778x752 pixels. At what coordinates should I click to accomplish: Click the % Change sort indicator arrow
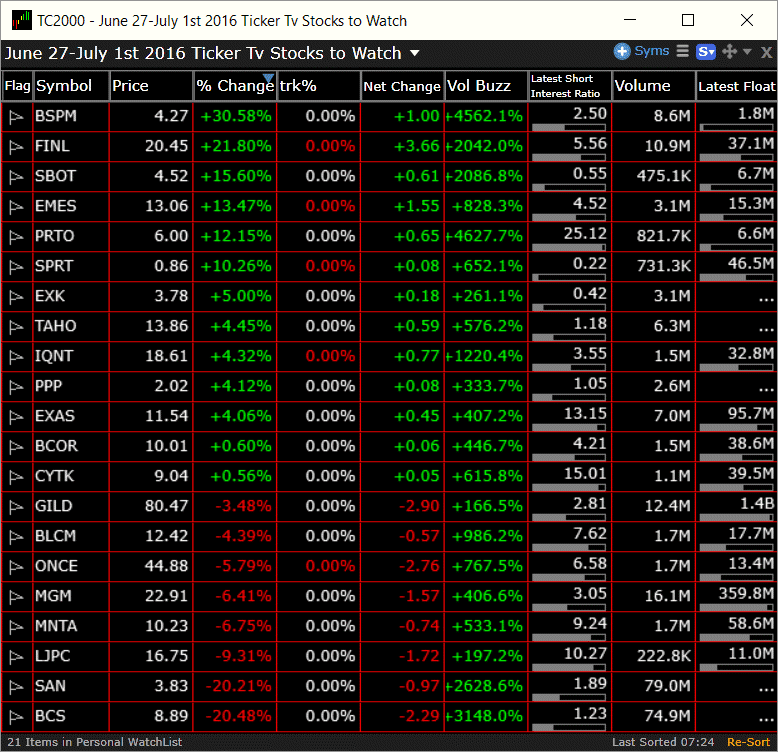(268, 78)
